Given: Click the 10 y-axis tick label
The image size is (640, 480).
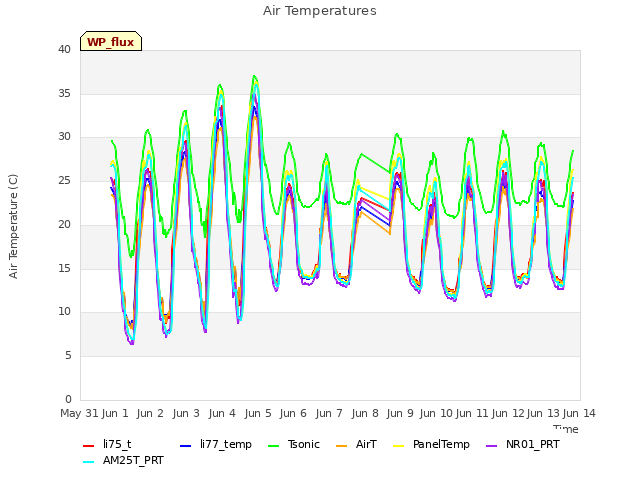Looking at the screenshot, I should (64, 311).
